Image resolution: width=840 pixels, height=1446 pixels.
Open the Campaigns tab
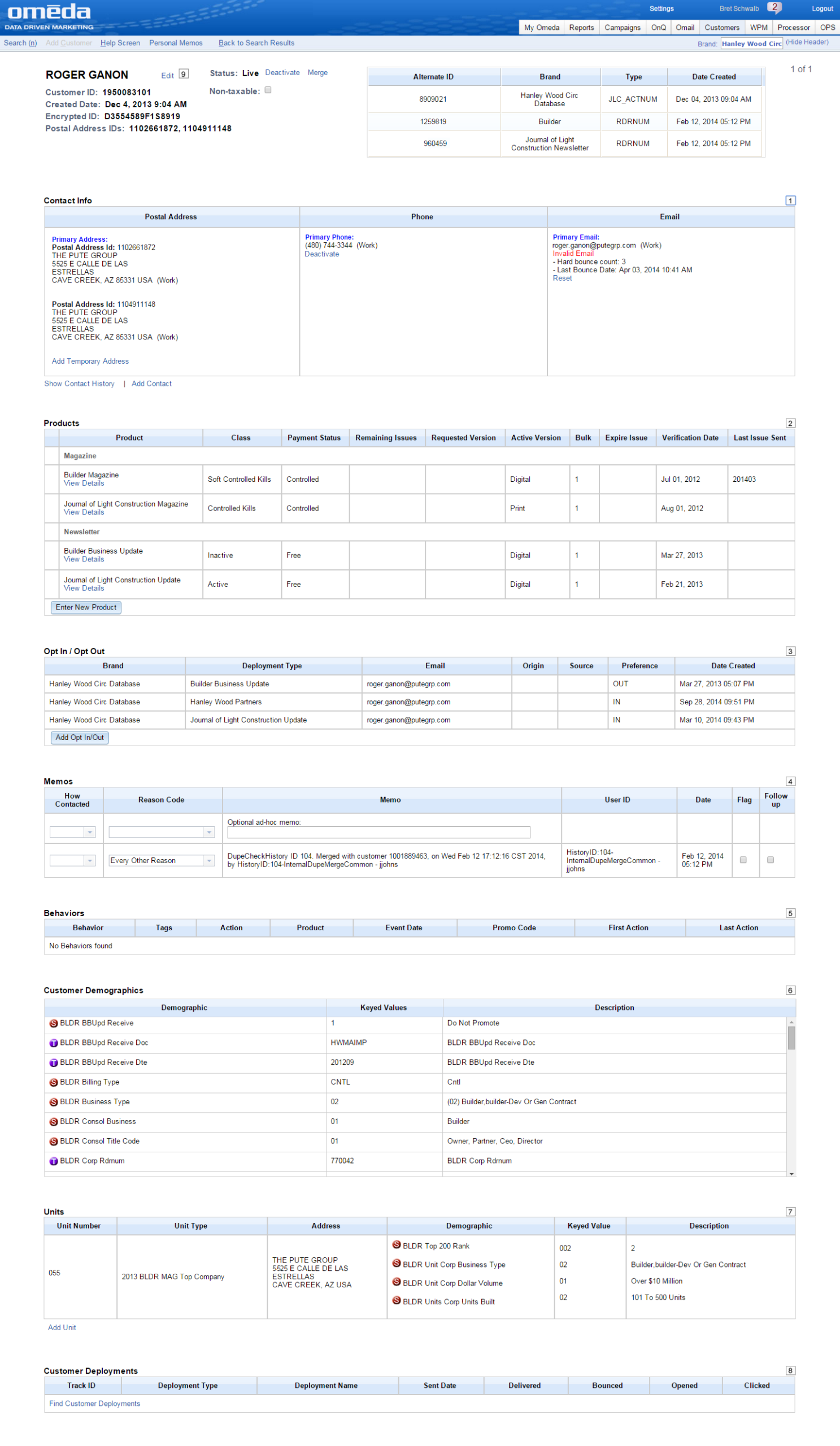coord(623,28)
